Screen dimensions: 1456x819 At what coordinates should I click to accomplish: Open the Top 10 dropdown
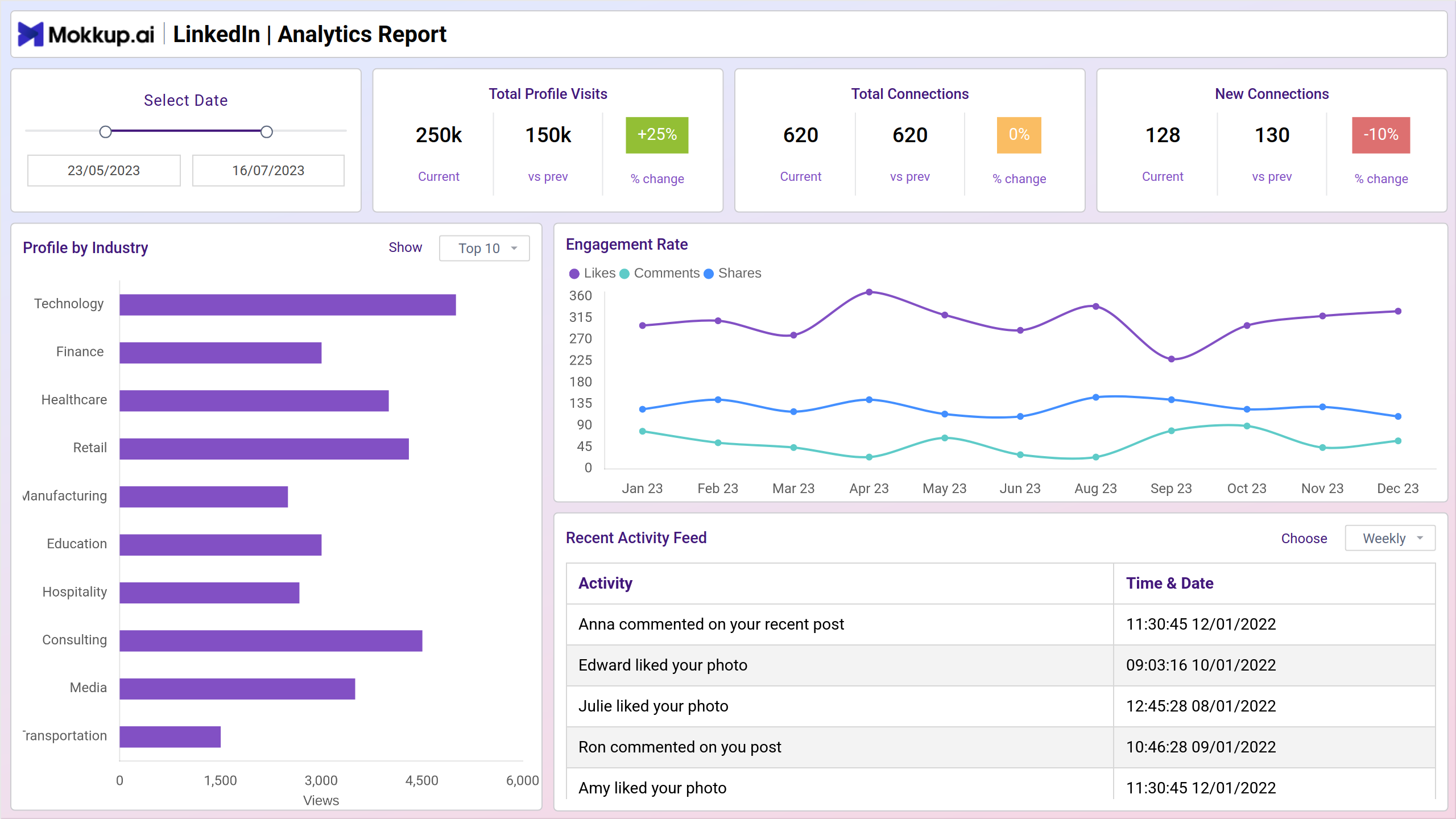(485, 249)
